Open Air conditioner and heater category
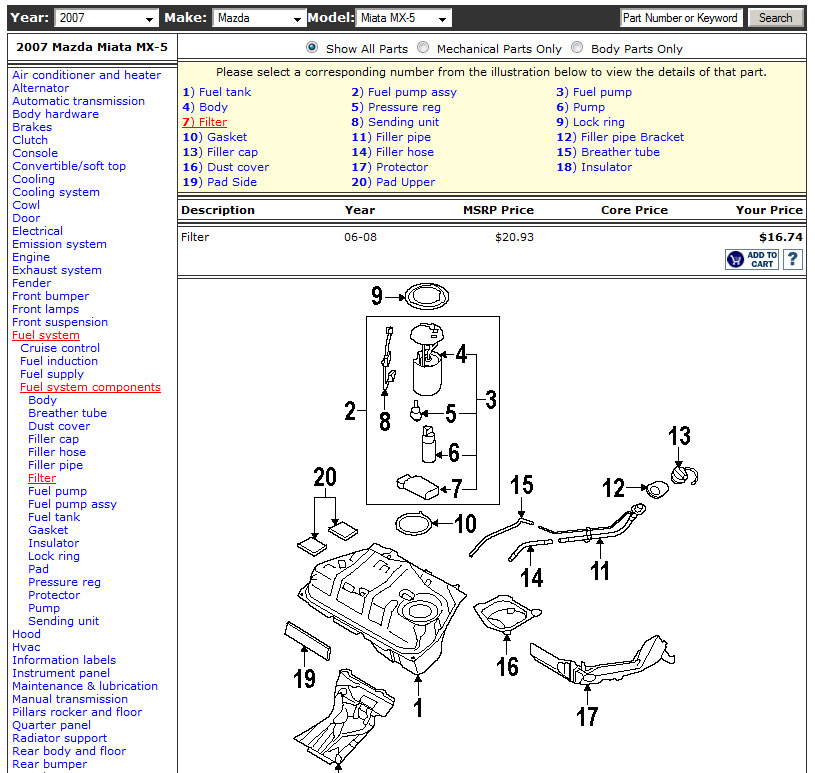 (86, 75)
